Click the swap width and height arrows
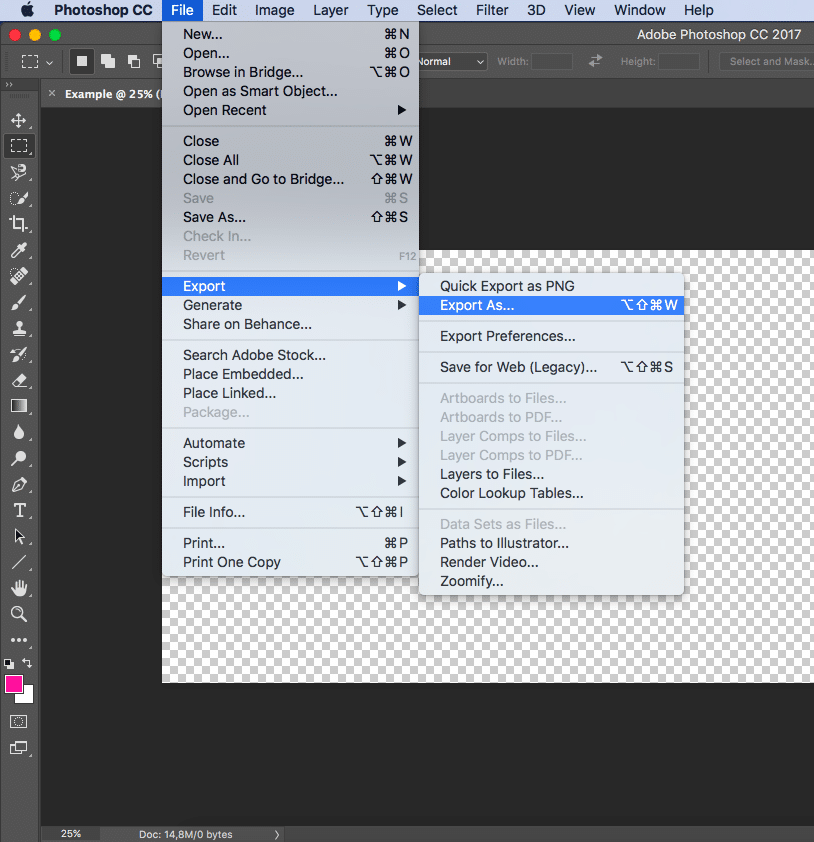The image size is (814, 842). [x=595, y=61]
